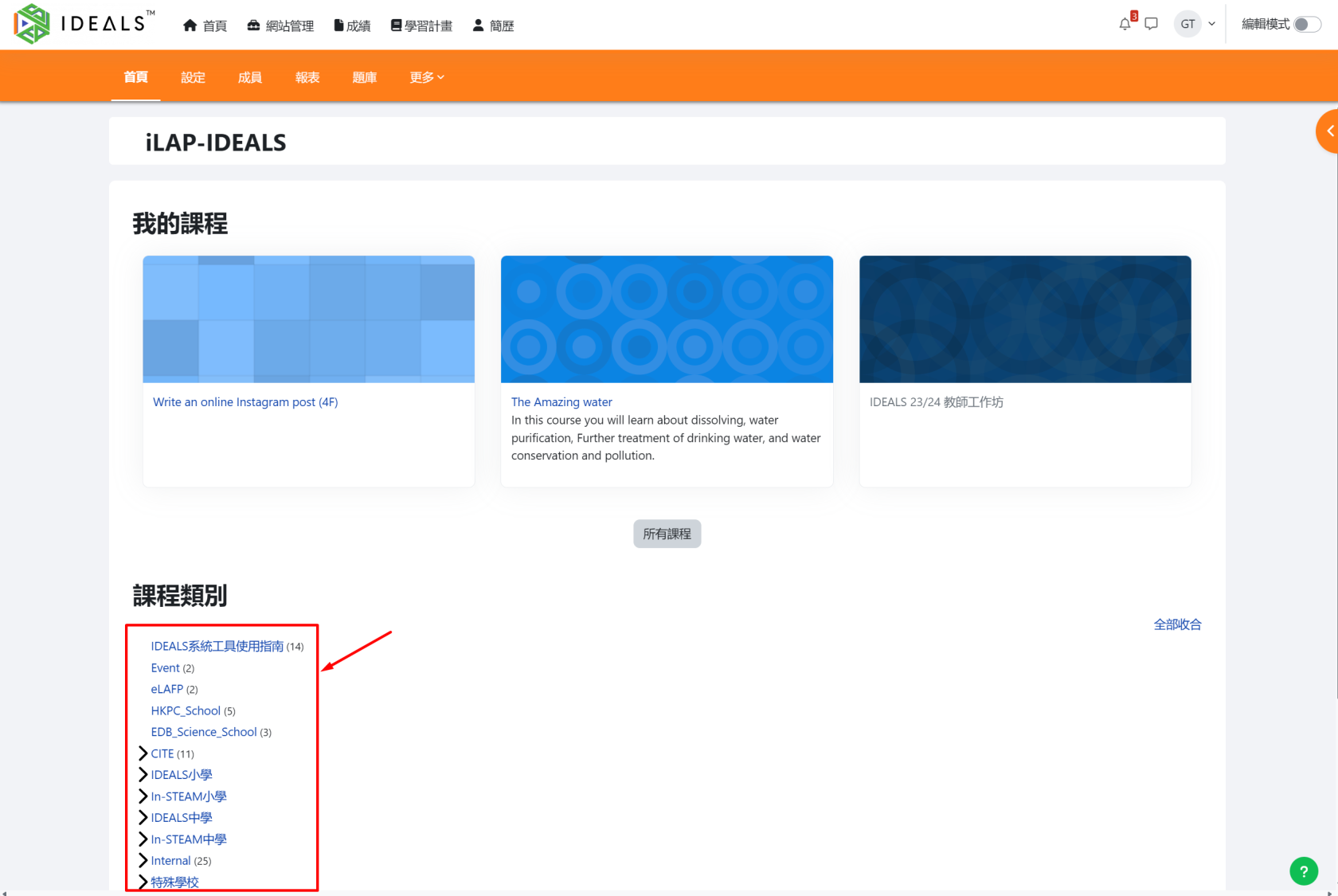The height and width of the screenshot is (896, 1338).
Task: Open the messages chat bubble icon
Action: click(x=1151, y=24)
